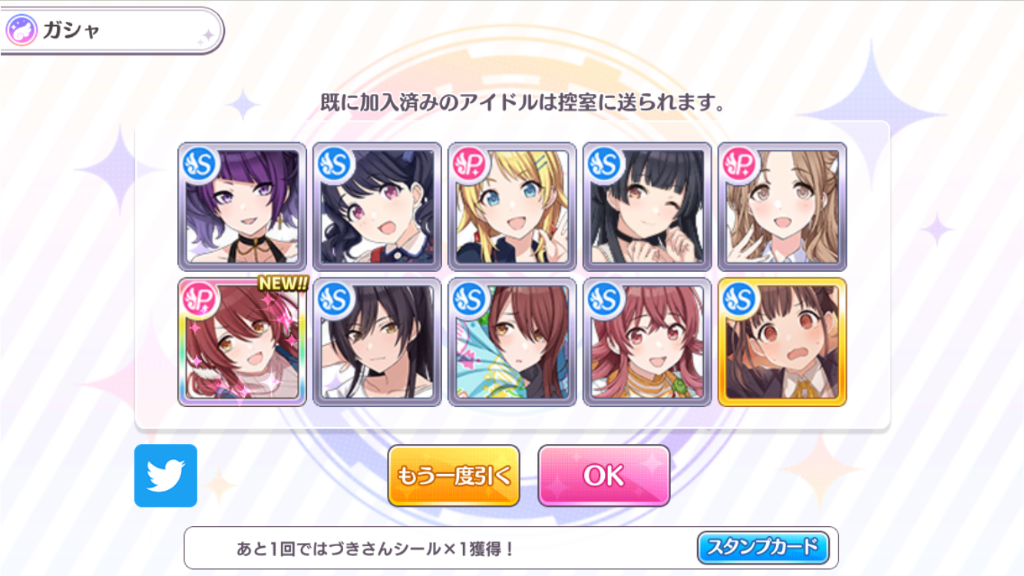Click the Twitter share icon

(165, 475)
